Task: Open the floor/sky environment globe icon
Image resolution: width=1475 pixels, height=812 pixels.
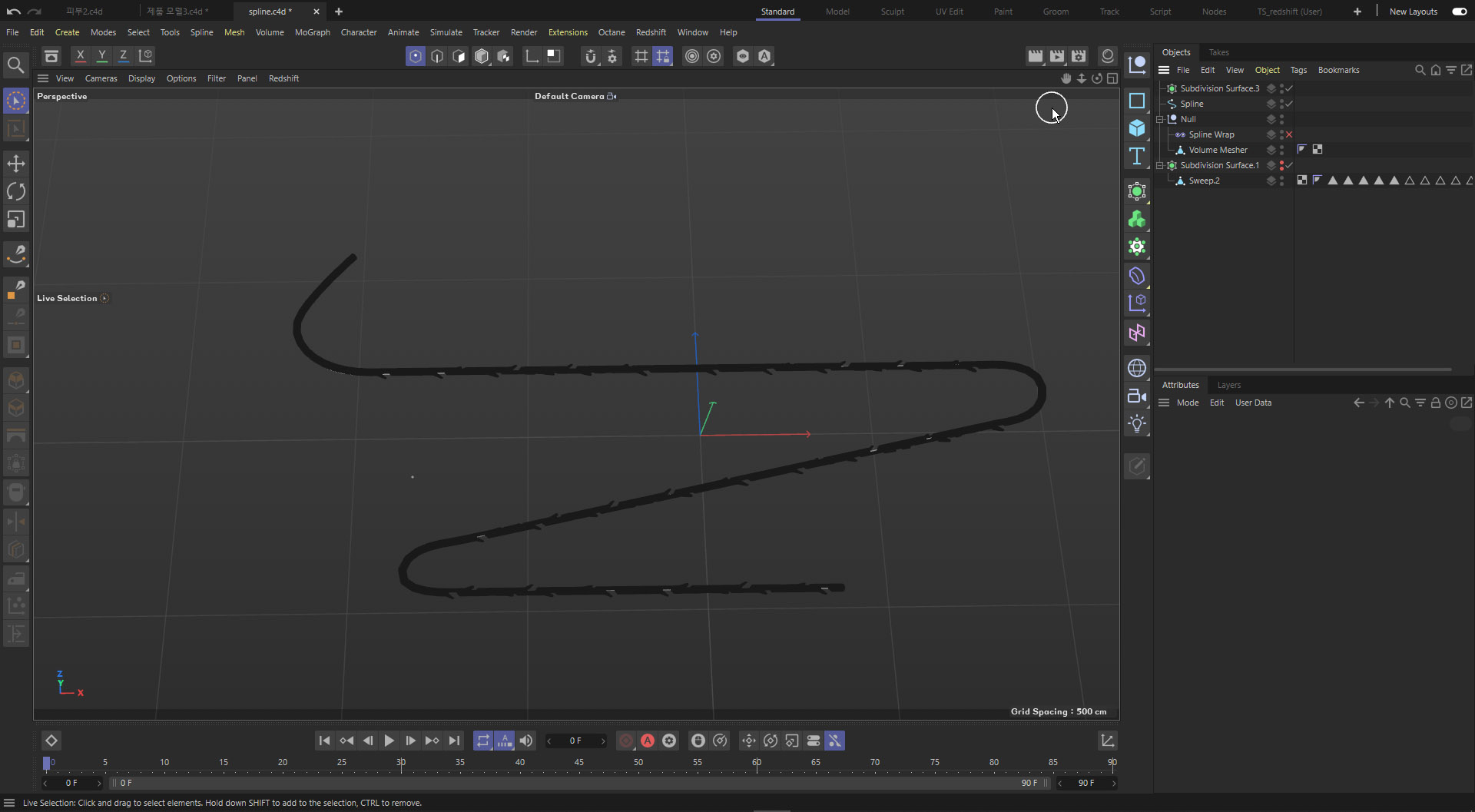Action: (x=1137, y=368)
